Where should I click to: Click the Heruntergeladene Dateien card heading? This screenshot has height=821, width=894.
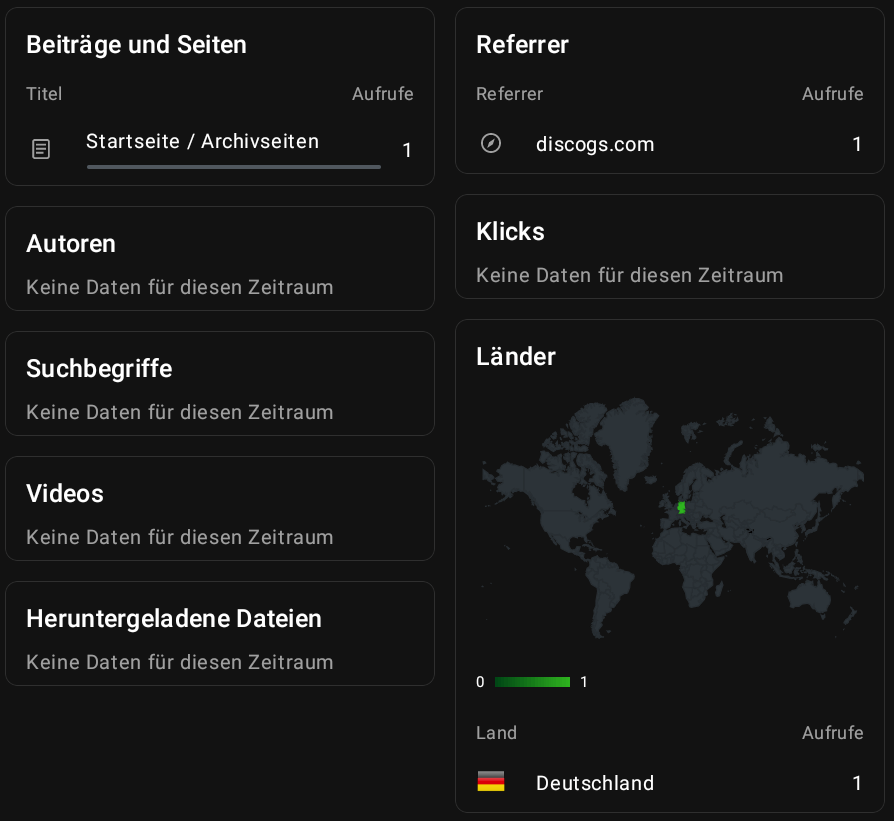click(174, 619)
